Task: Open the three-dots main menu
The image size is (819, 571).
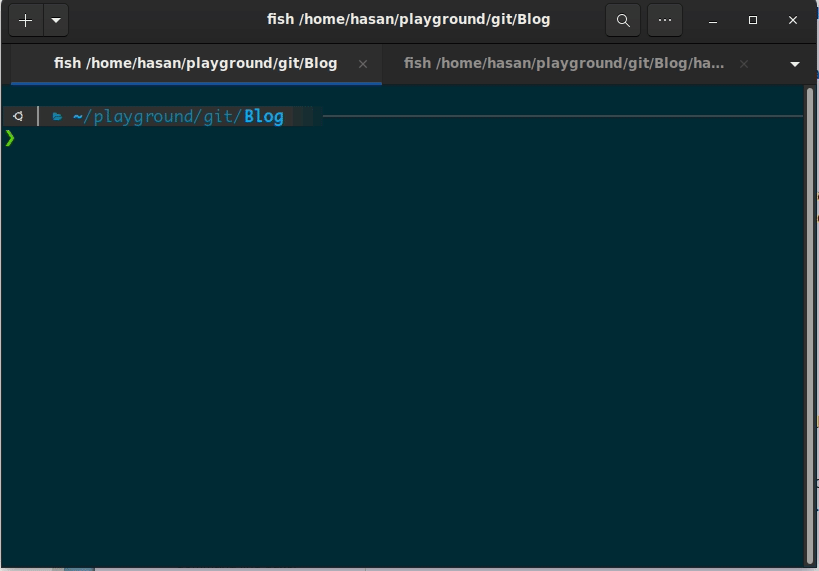Action: [664, 20]
